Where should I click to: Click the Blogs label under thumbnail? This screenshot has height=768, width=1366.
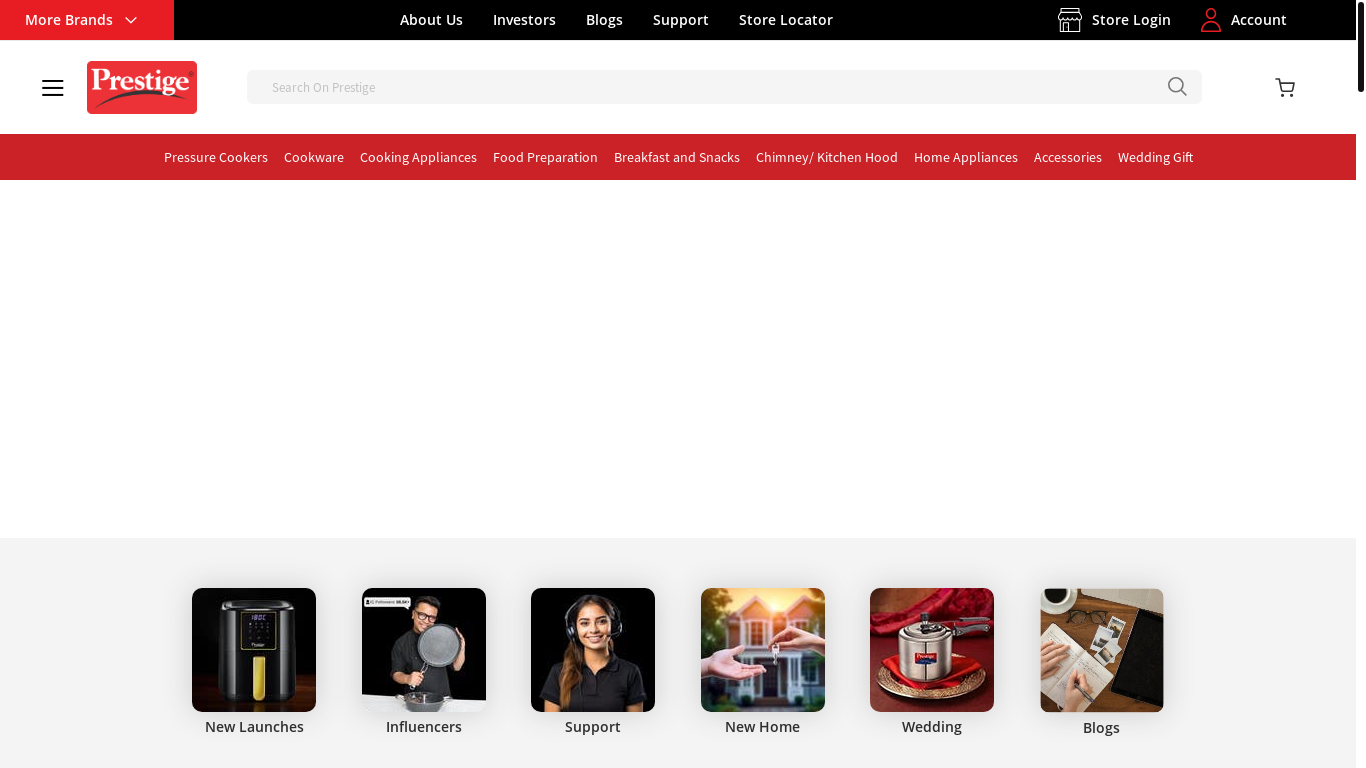(x=1101, y=728)
